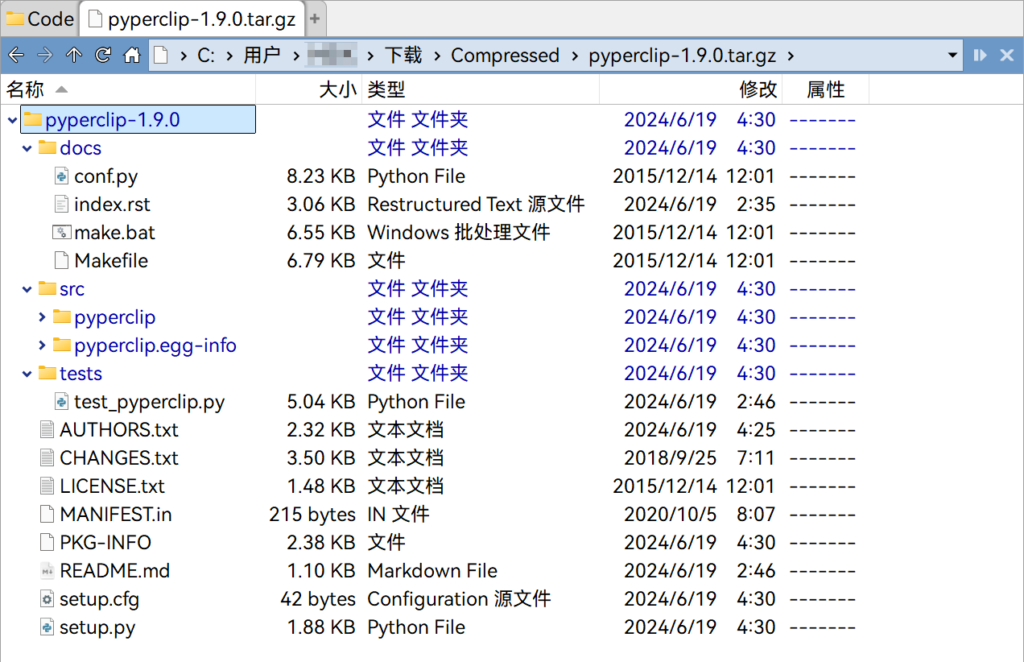The height and width of the screenshot is (662, 1024).
Task: Click the '42 bytes' size cell
Action: pyautogui.click(x=318, y=599)
